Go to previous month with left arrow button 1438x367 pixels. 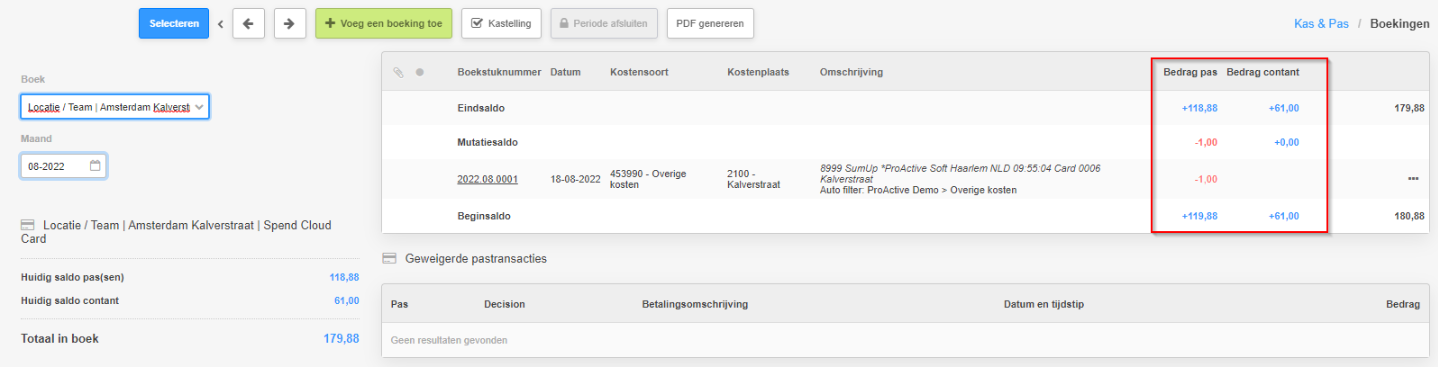tap(248, 23)
